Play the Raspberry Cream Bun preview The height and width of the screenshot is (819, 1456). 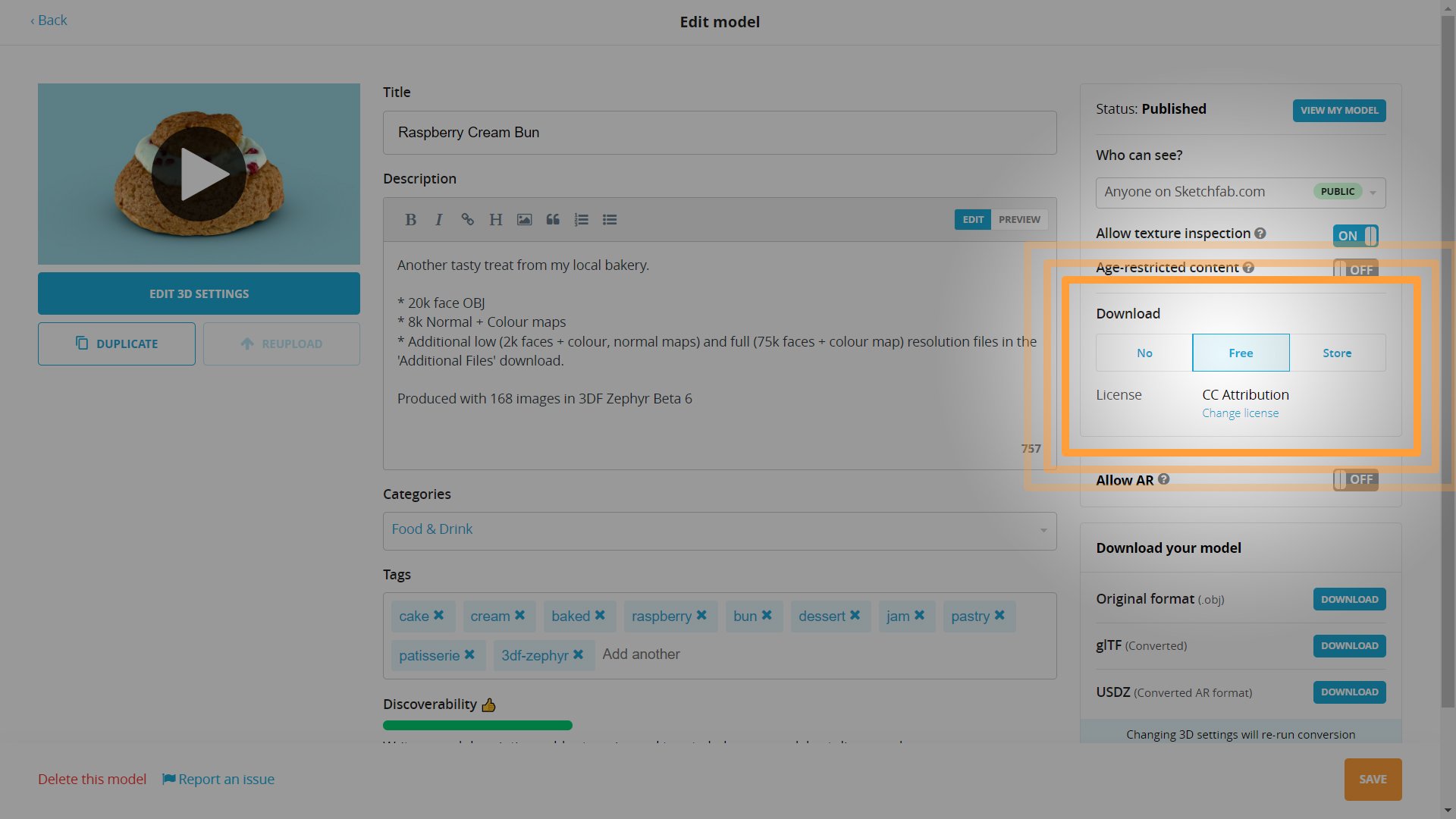199,174
